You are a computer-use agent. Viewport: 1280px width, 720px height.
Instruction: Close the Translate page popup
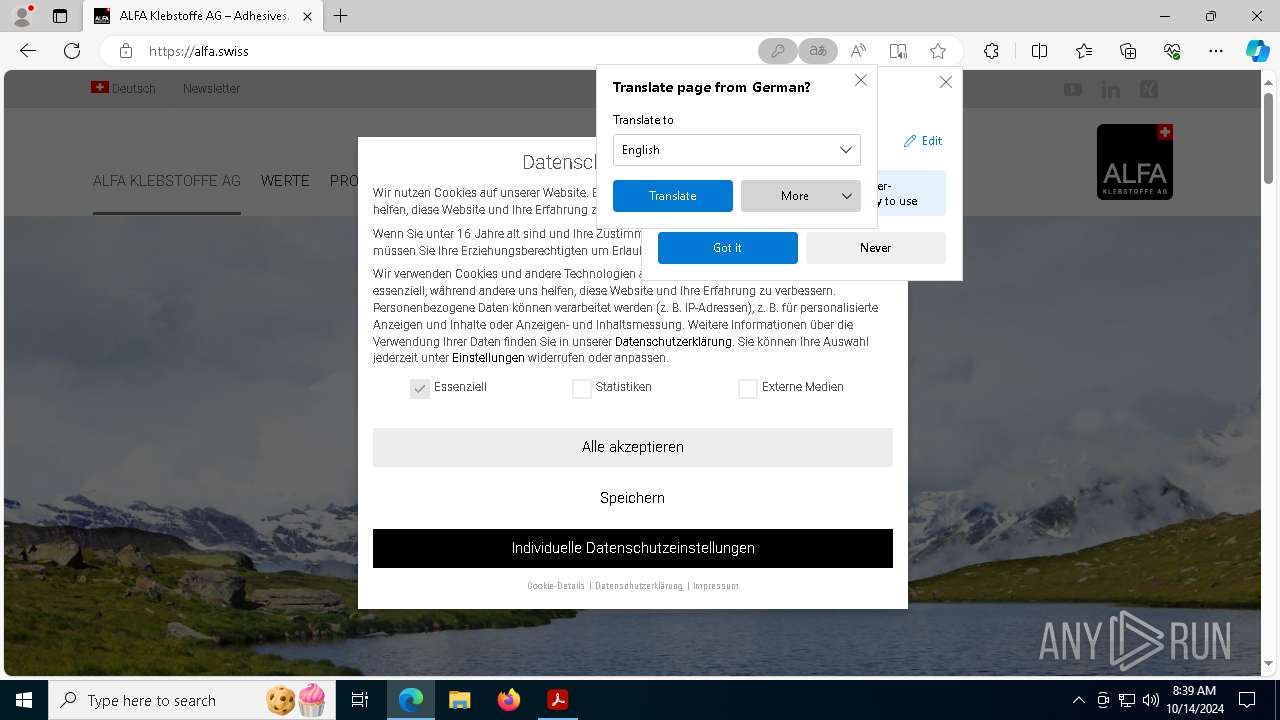point(861,80)
